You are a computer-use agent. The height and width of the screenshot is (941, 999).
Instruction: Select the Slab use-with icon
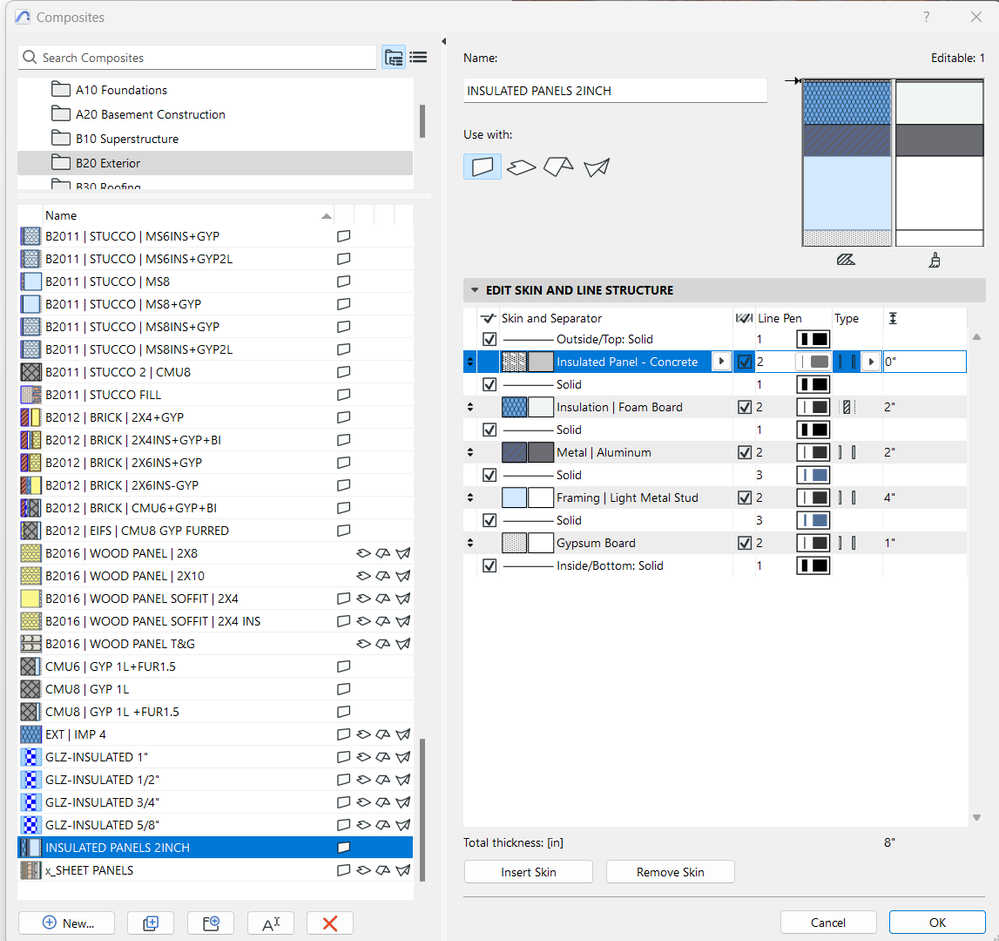(521, 167)
